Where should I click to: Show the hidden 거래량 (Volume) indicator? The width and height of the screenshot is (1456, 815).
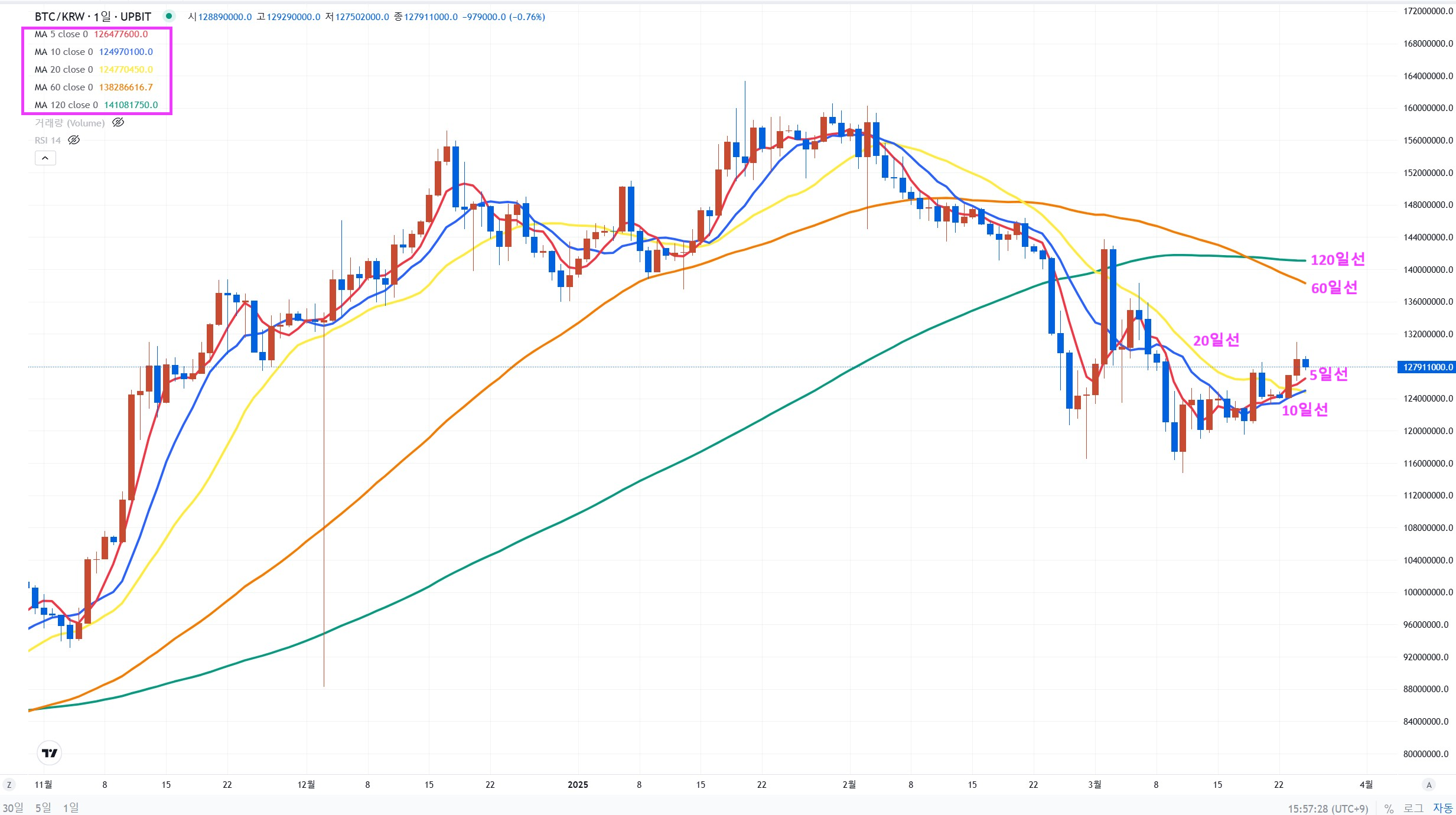tap(118, 123)
